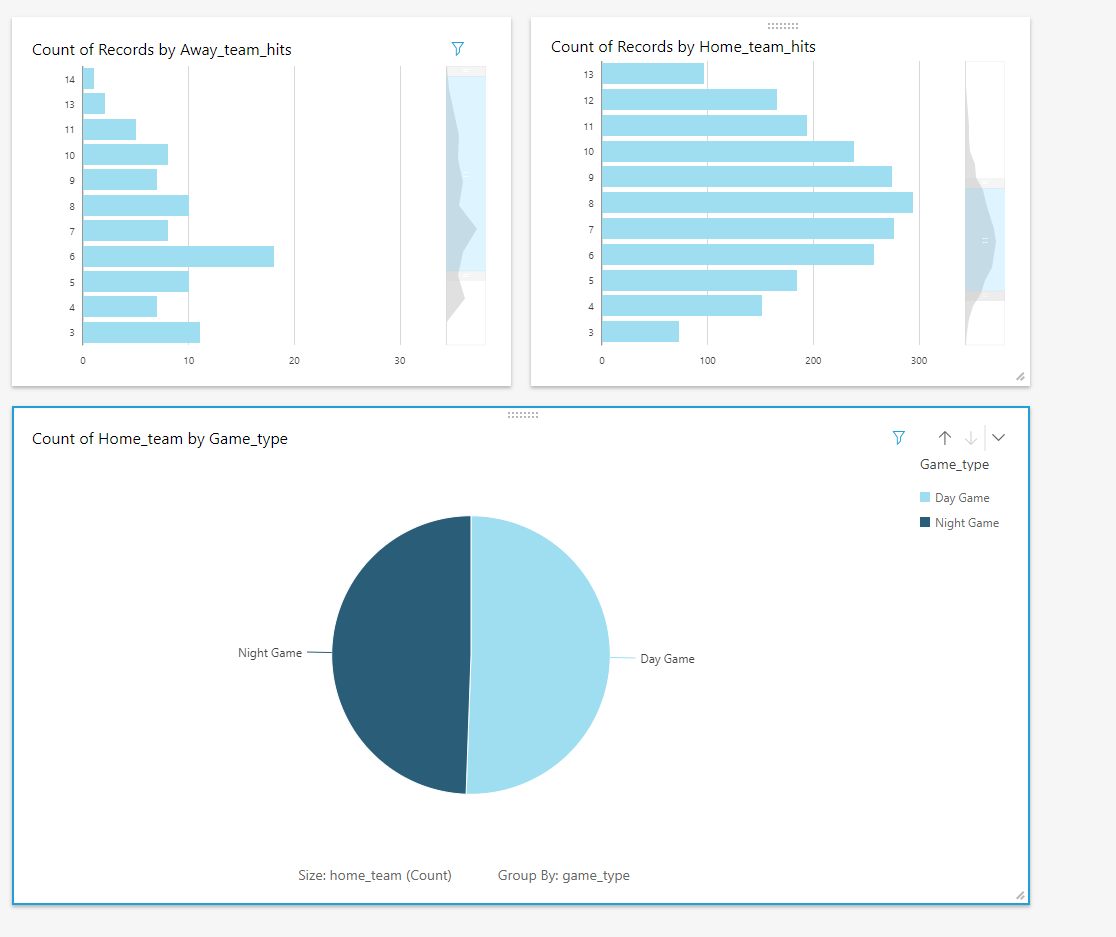The image size is (1116, 937).
Task: Select bar for 13 in Home_team_hits
Action: pos(653,74)
